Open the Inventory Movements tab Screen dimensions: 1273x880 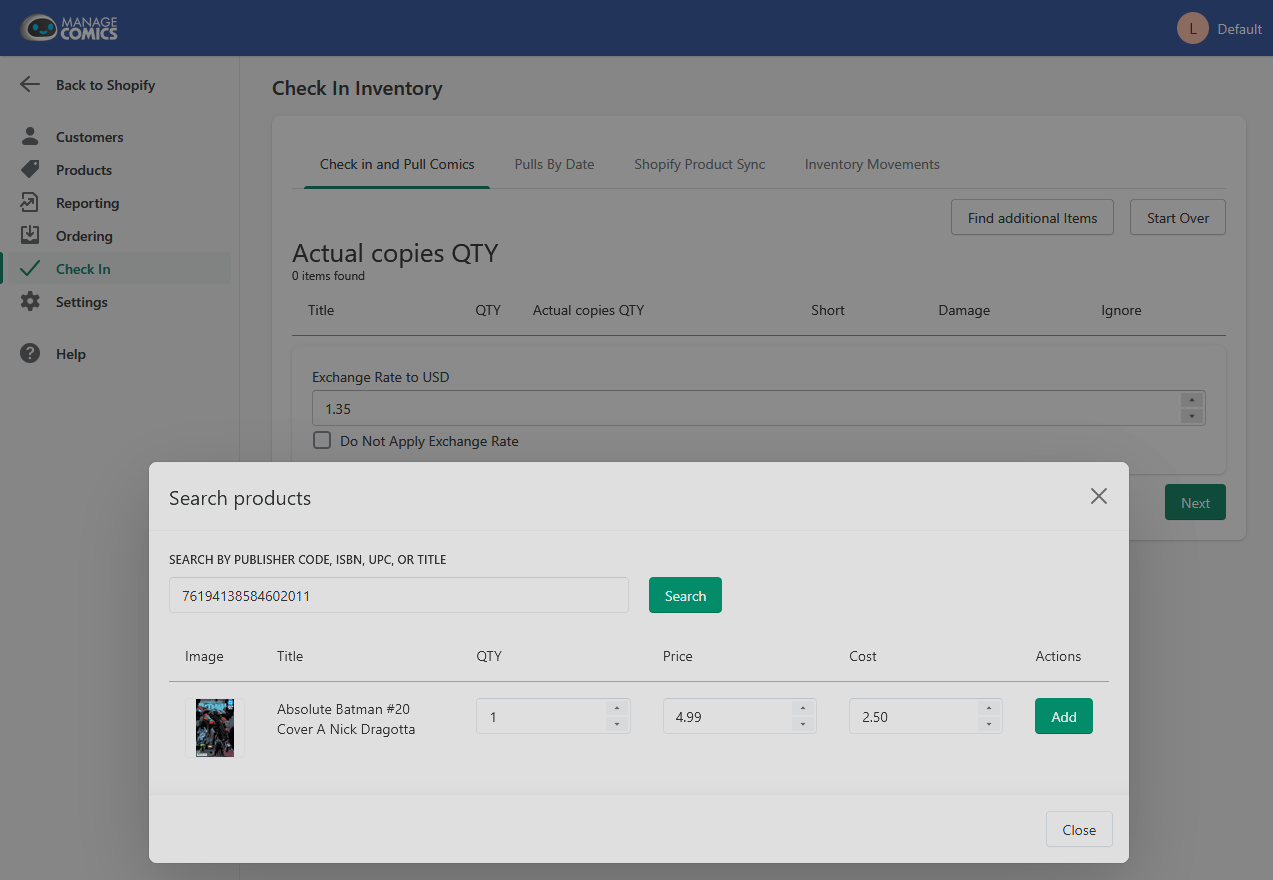tap(872, 164)
